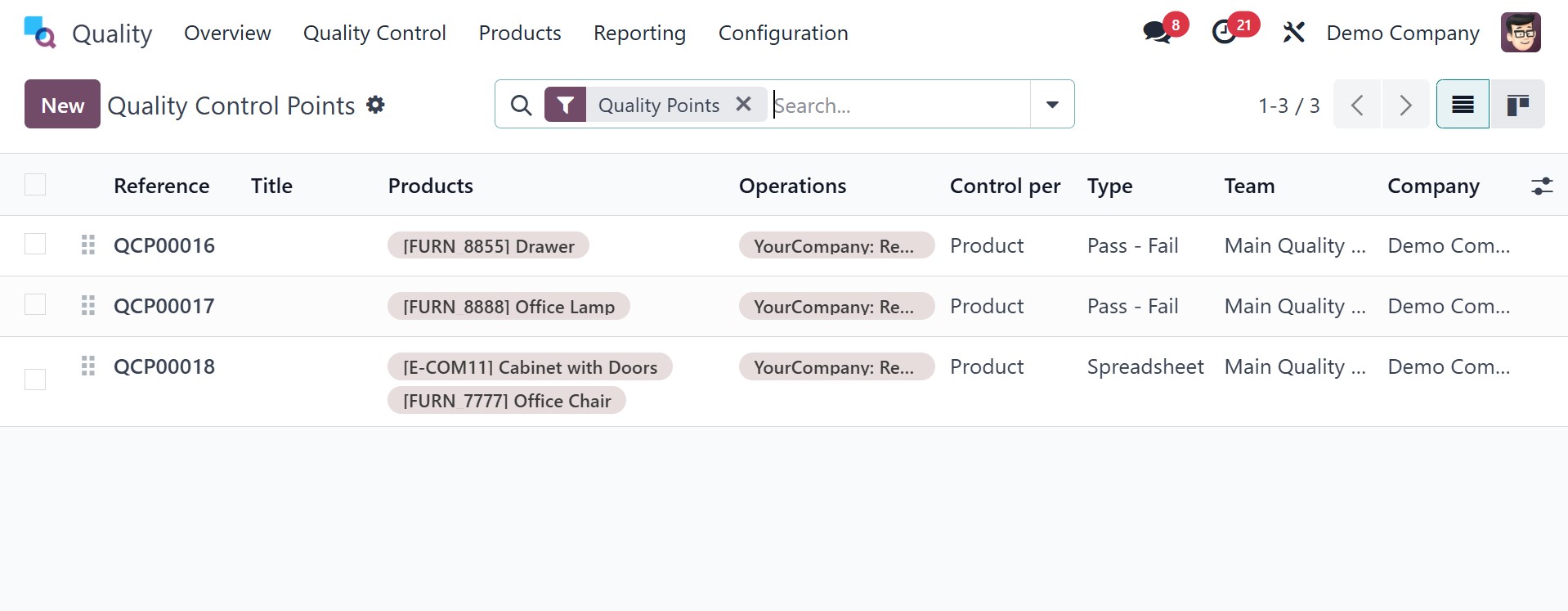Viewport: 1568px width, 611px height.
Task: Open the Quality app home icon
Action: (x=40, y=33)
